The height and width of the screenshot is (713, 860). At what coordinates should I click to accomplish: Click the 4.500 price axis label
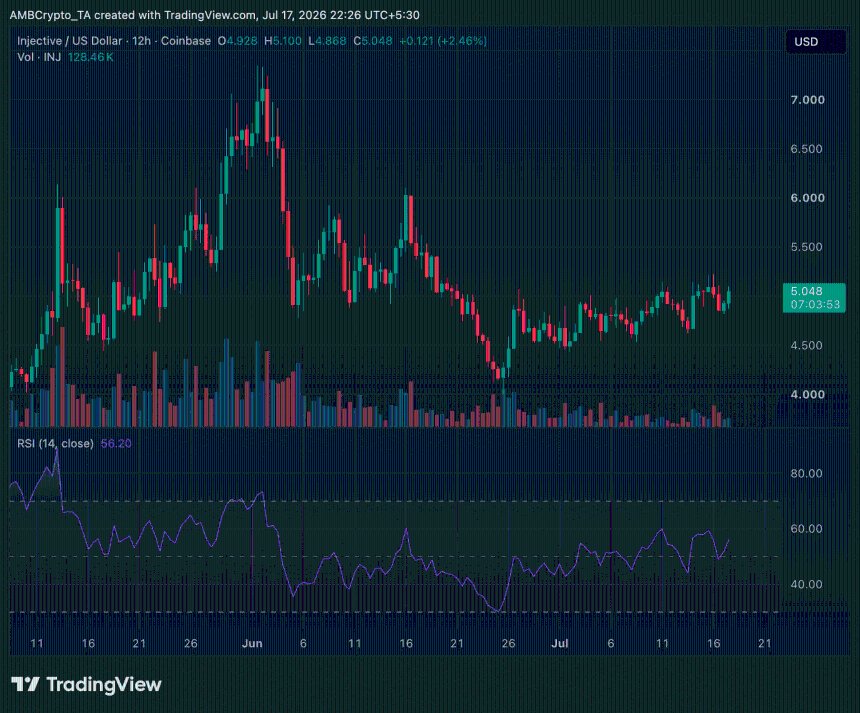point(806,346)
